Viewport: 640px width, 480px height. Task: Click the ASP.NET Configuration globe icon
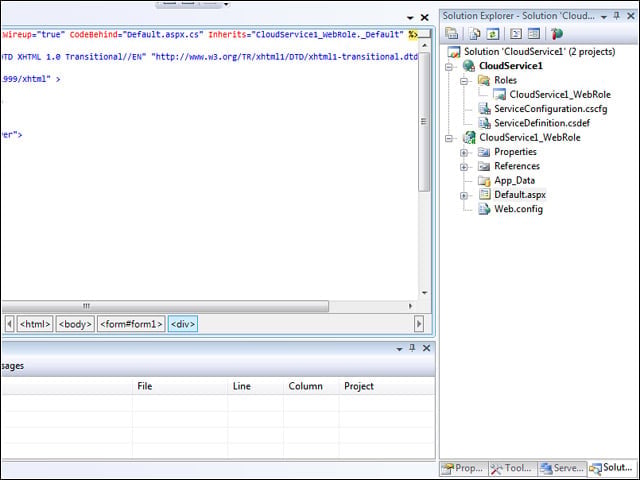coord(557,33)
